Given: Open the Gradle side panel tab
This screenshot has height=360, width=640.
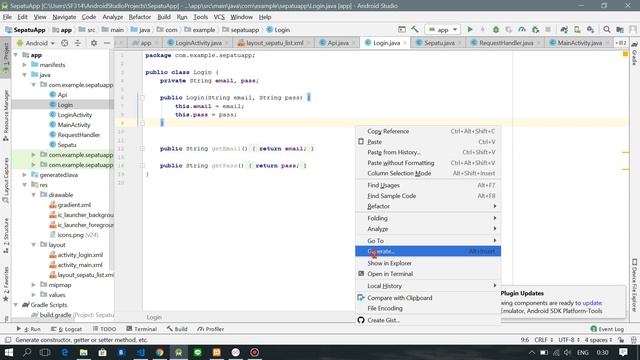Looking at the screenshot, I should (634, 54).
